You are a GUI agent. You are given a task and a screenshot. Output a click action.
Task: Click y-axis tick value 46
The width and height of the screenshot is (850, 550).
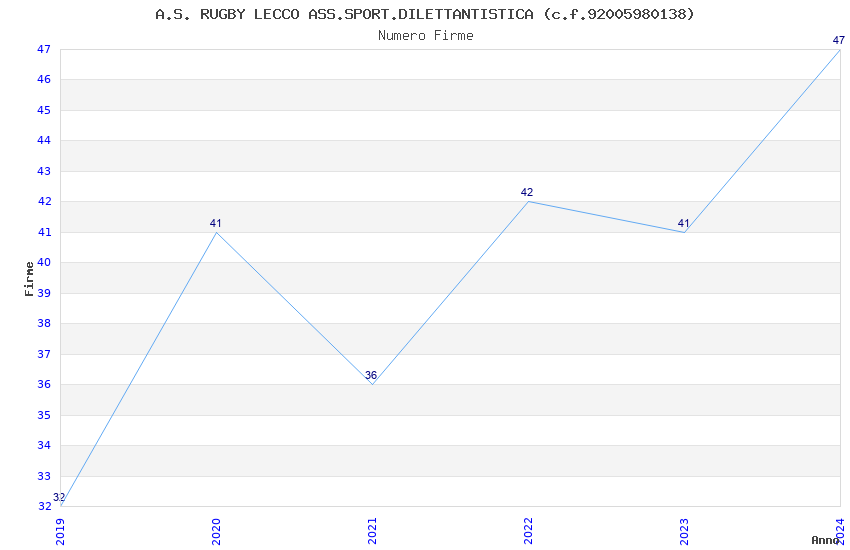(44, 80)
